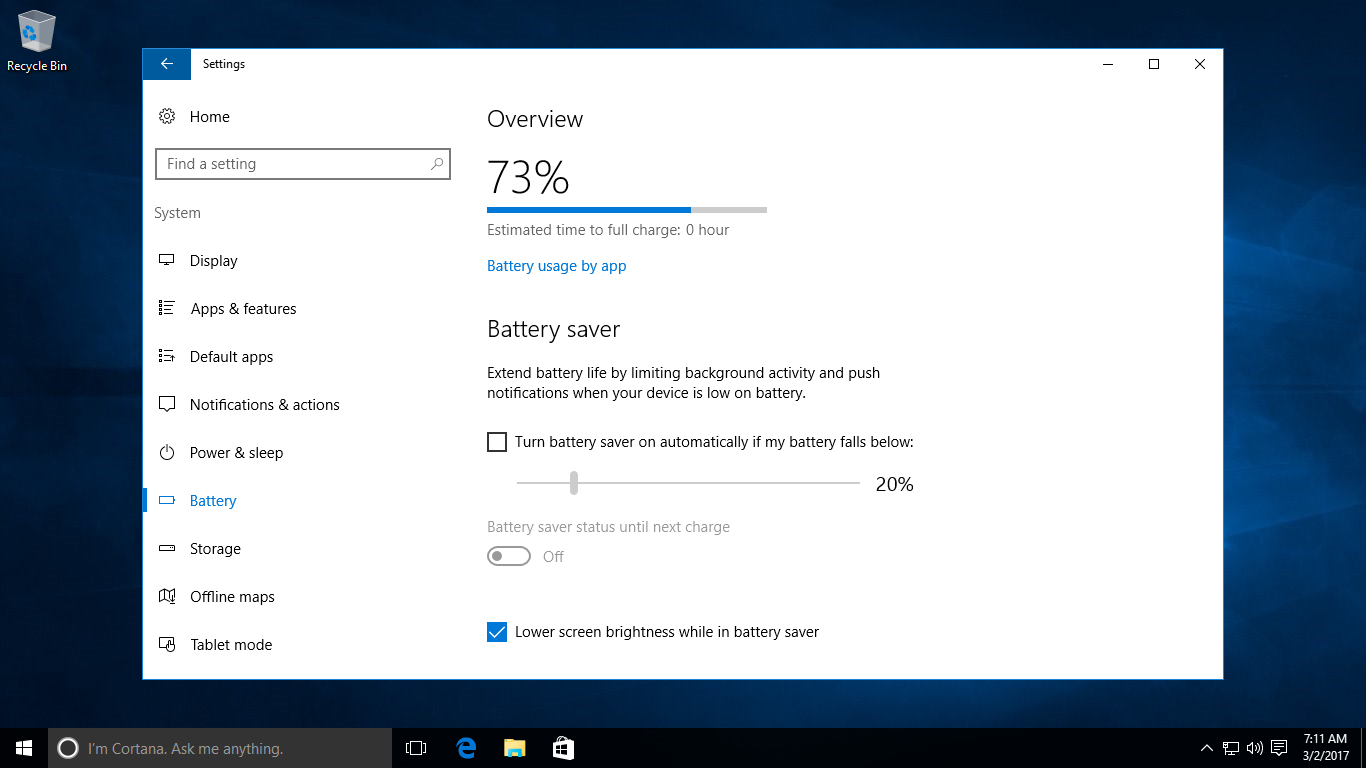Click Cortana Ask me anything box
The height and width of the screenshot is (768, 1366).
click(220, 748)
